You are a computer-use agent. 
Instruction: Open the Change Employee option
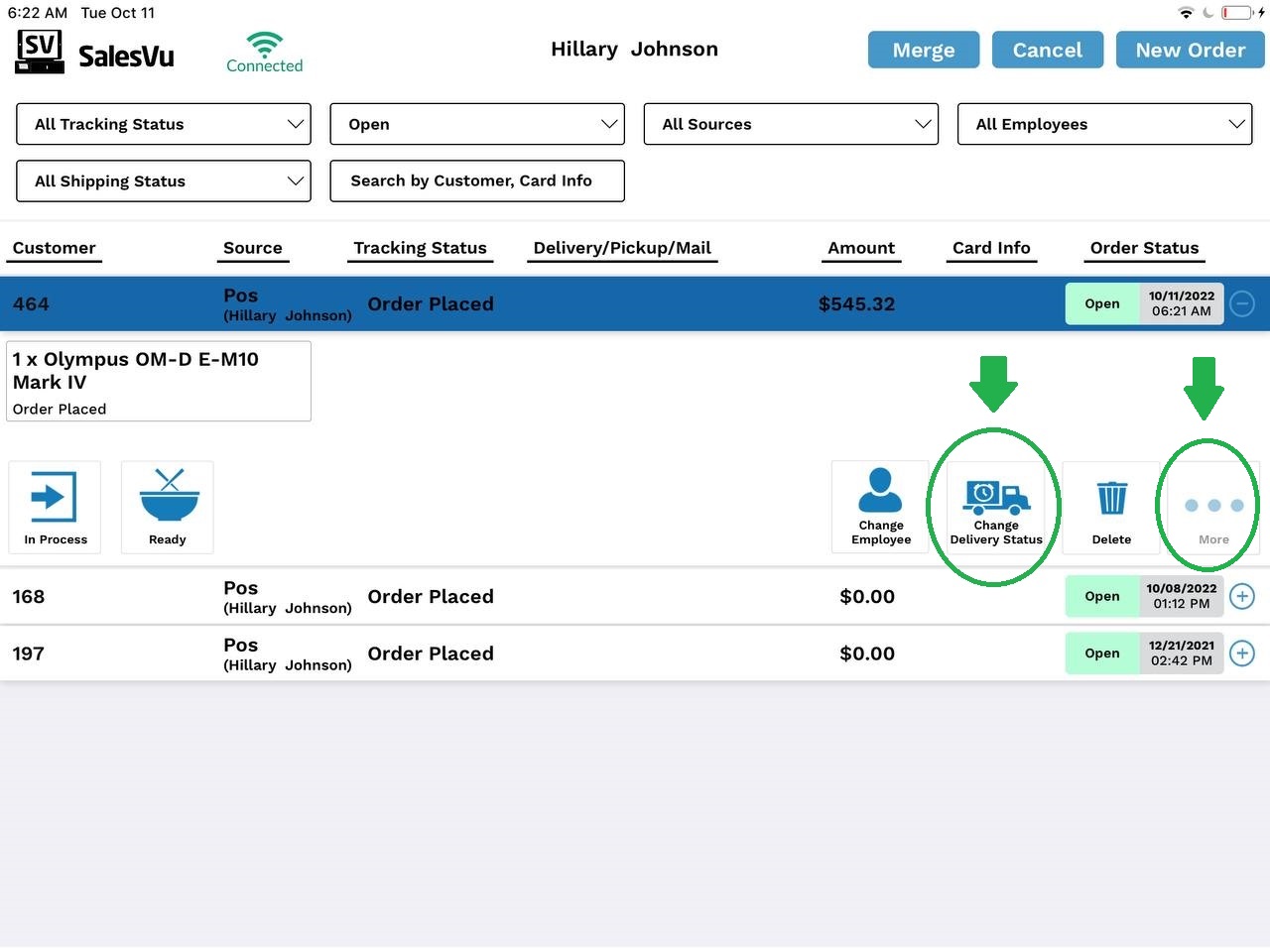(x=880, y=507)
